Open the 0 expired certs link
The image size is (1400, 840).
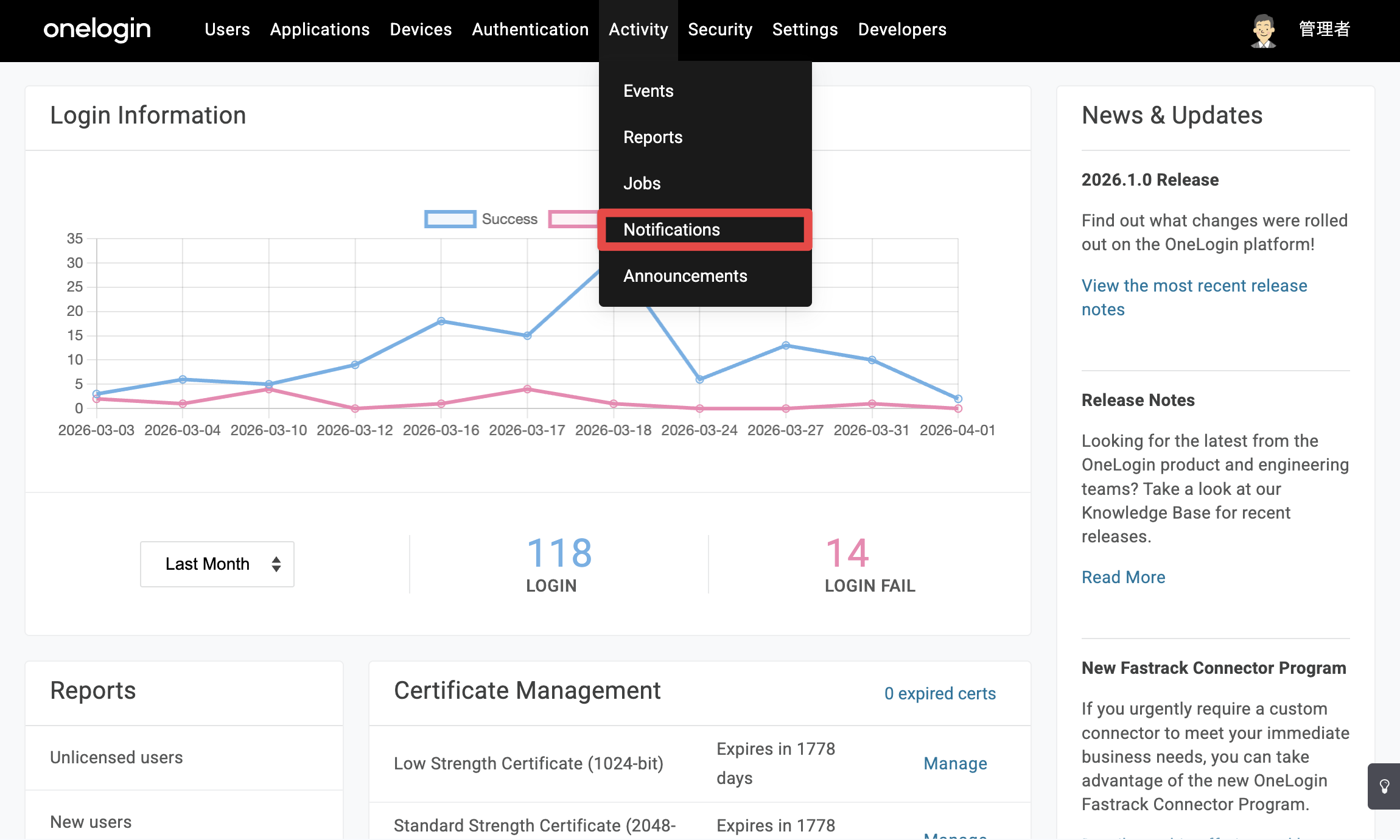click(940, 693)
